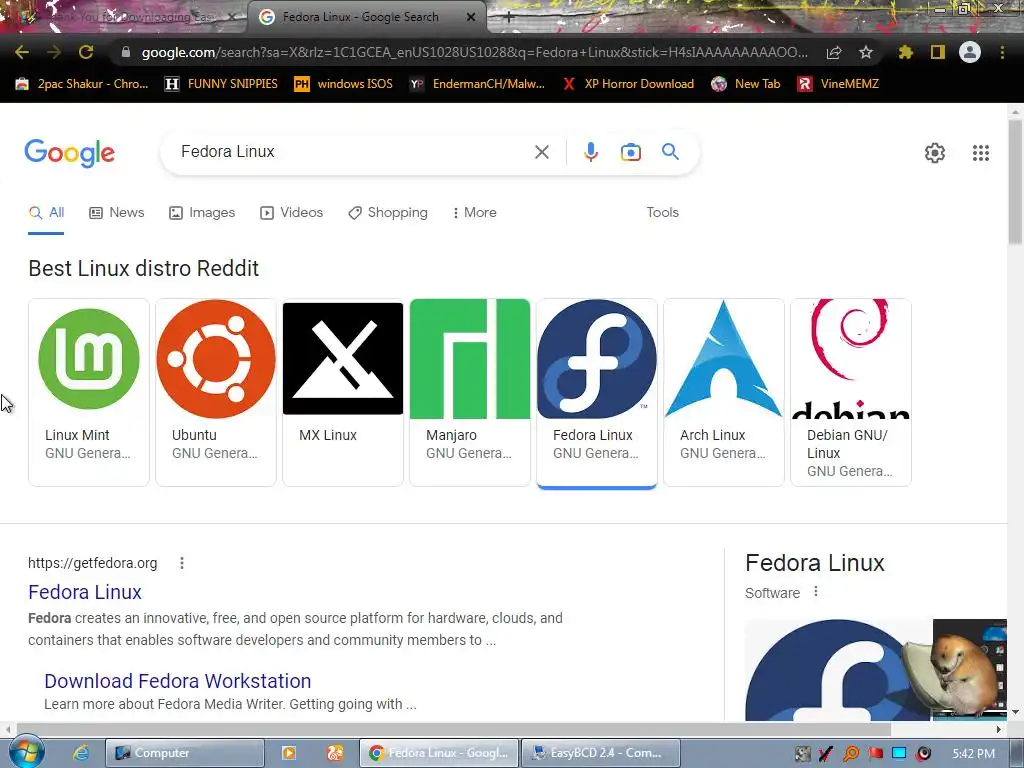This screenshot has width=1024, height=768.
Task: Switch to the All results tab
Action: pos(46,212)
